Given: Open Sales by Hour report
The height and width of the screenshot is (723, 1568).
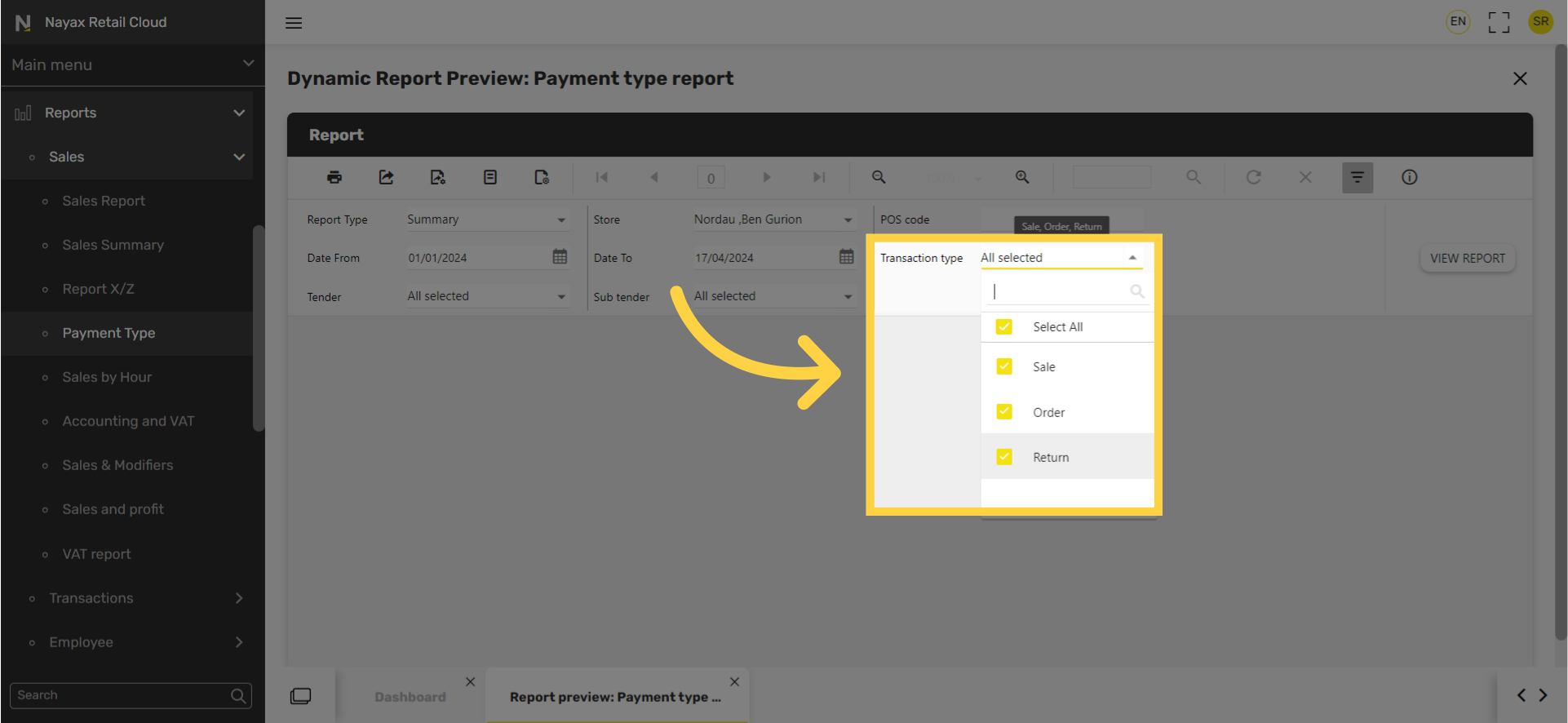Looking at the screenshot, I should (107, 377).
